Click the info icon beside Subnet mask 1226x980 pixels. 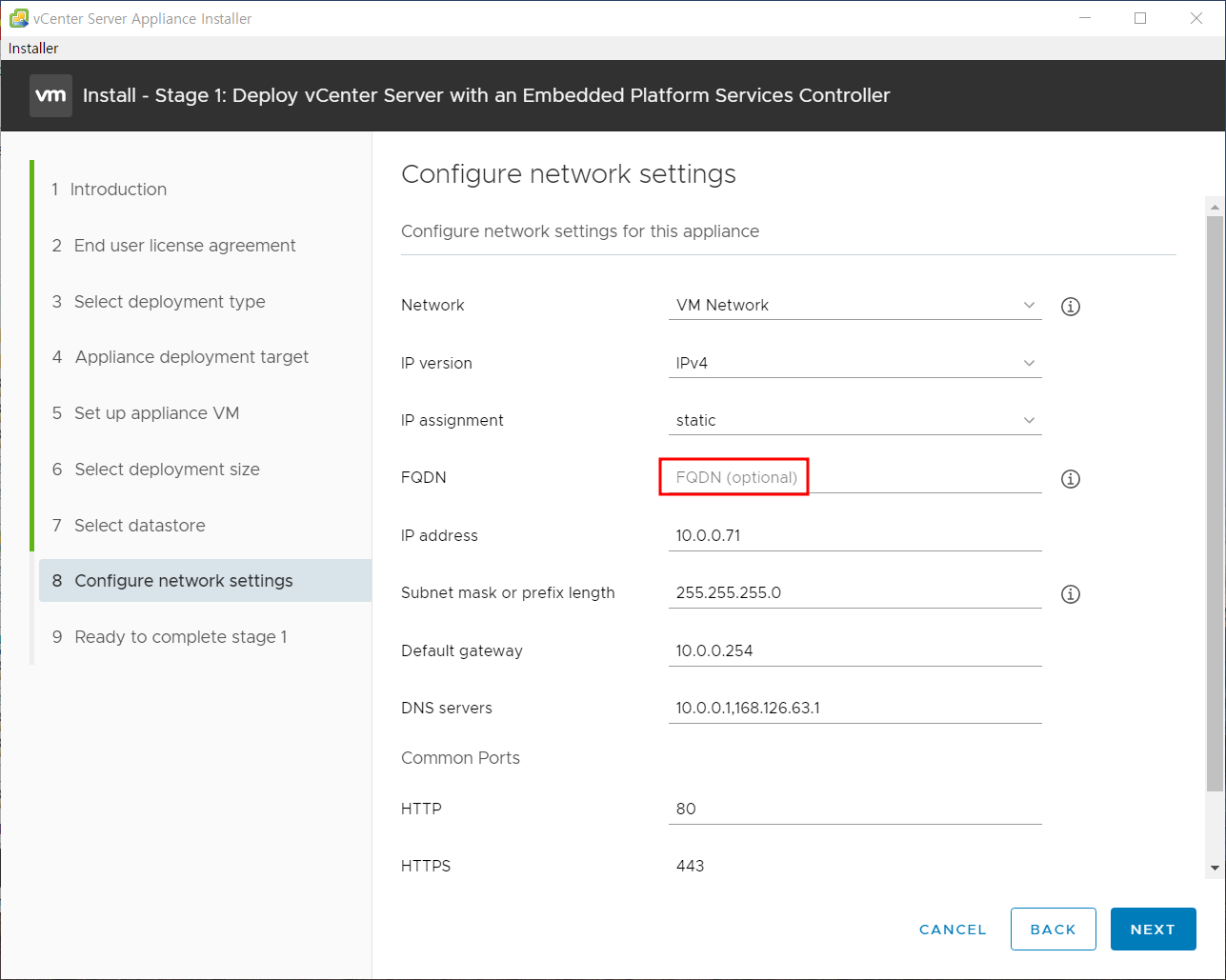1071,594
